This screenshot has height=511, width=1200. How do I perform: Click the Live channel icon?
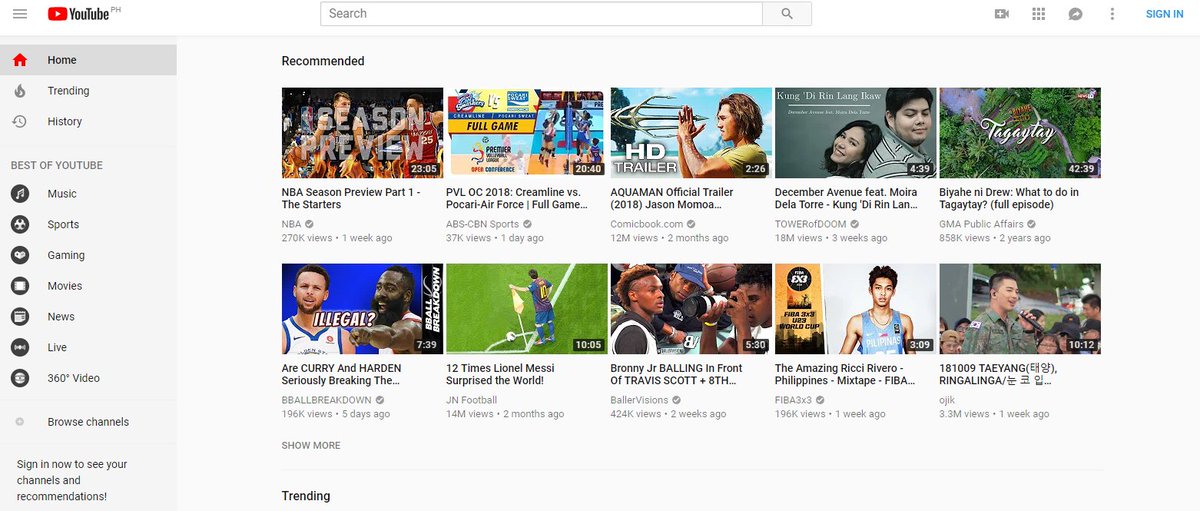click(19, 347)
